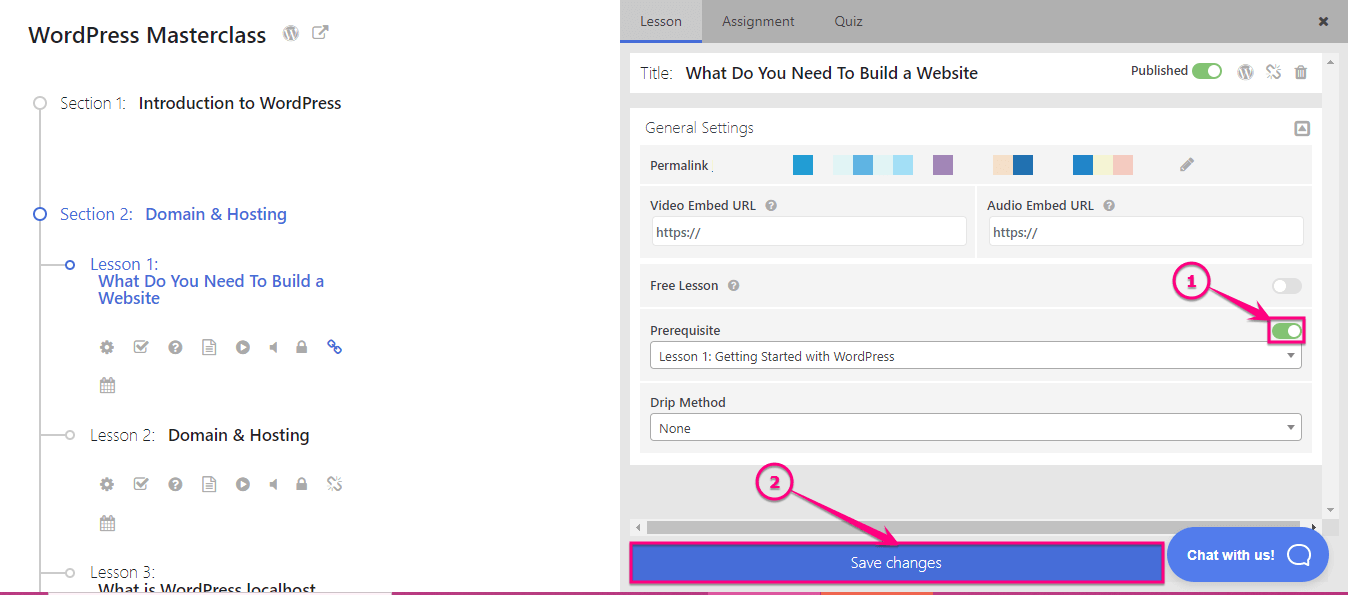Select the blue chain link icon under the What Do You Need To Build a Website lesson
Viewport: 1348px width, 595px height.
[335, 347]
